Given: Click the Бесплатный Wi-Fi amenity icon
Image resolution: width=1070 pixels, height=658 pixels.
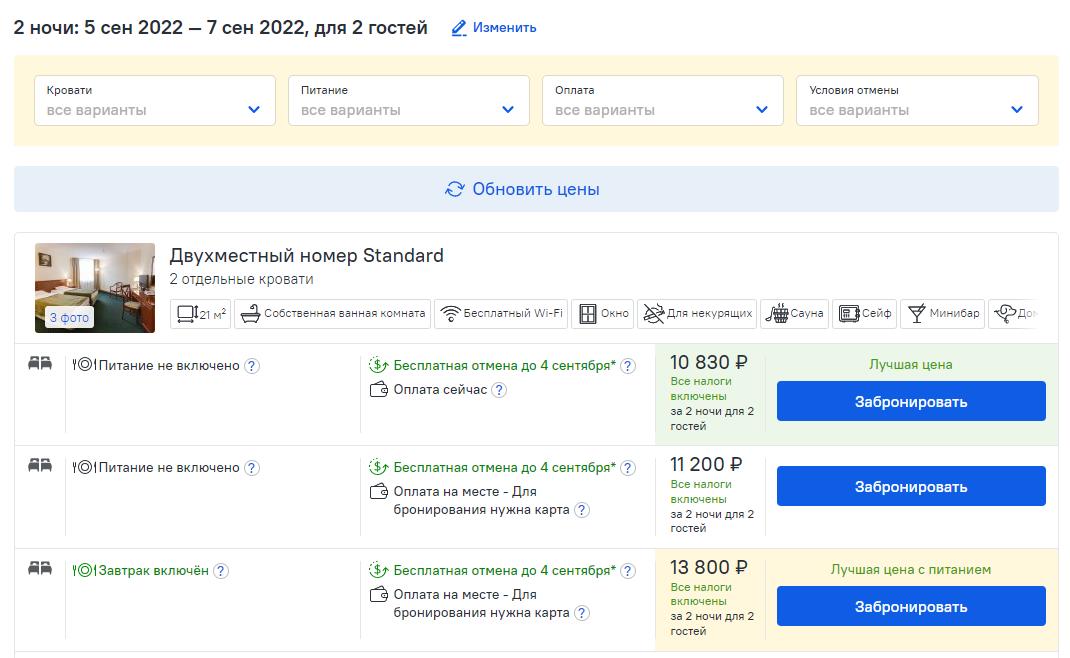Looking at the screenshot, I should click(x=451, y=313).
